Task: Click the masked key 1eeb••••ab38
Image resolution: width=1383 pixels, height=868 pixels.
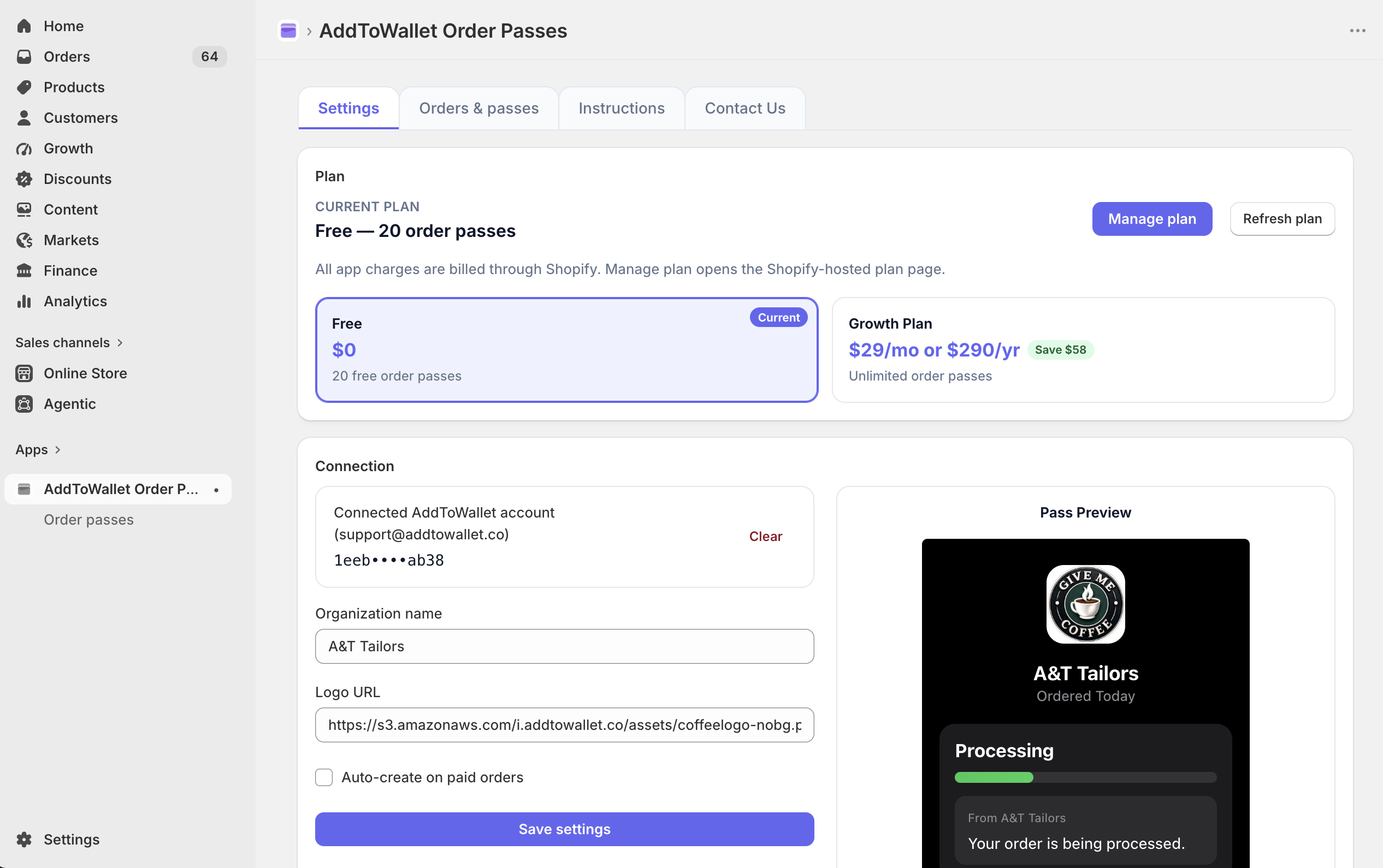Action: pos(389,560)
